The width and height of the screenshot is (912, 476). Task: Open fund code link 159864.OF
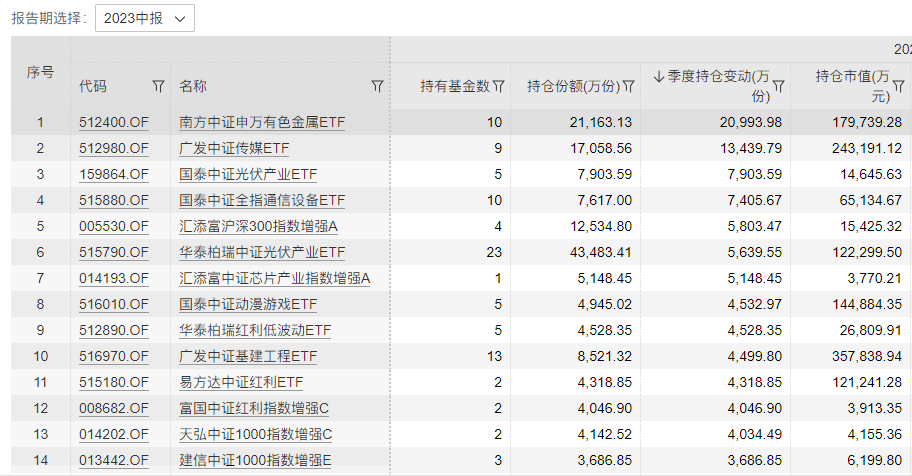click(114, 174)
